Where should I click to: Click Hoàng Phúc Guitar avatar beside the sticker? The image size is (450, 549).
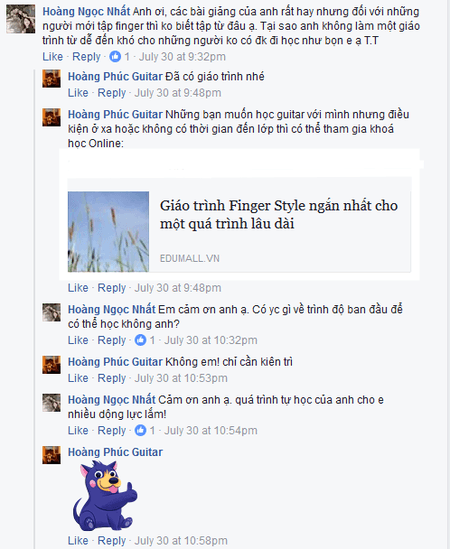pos(51,455)
